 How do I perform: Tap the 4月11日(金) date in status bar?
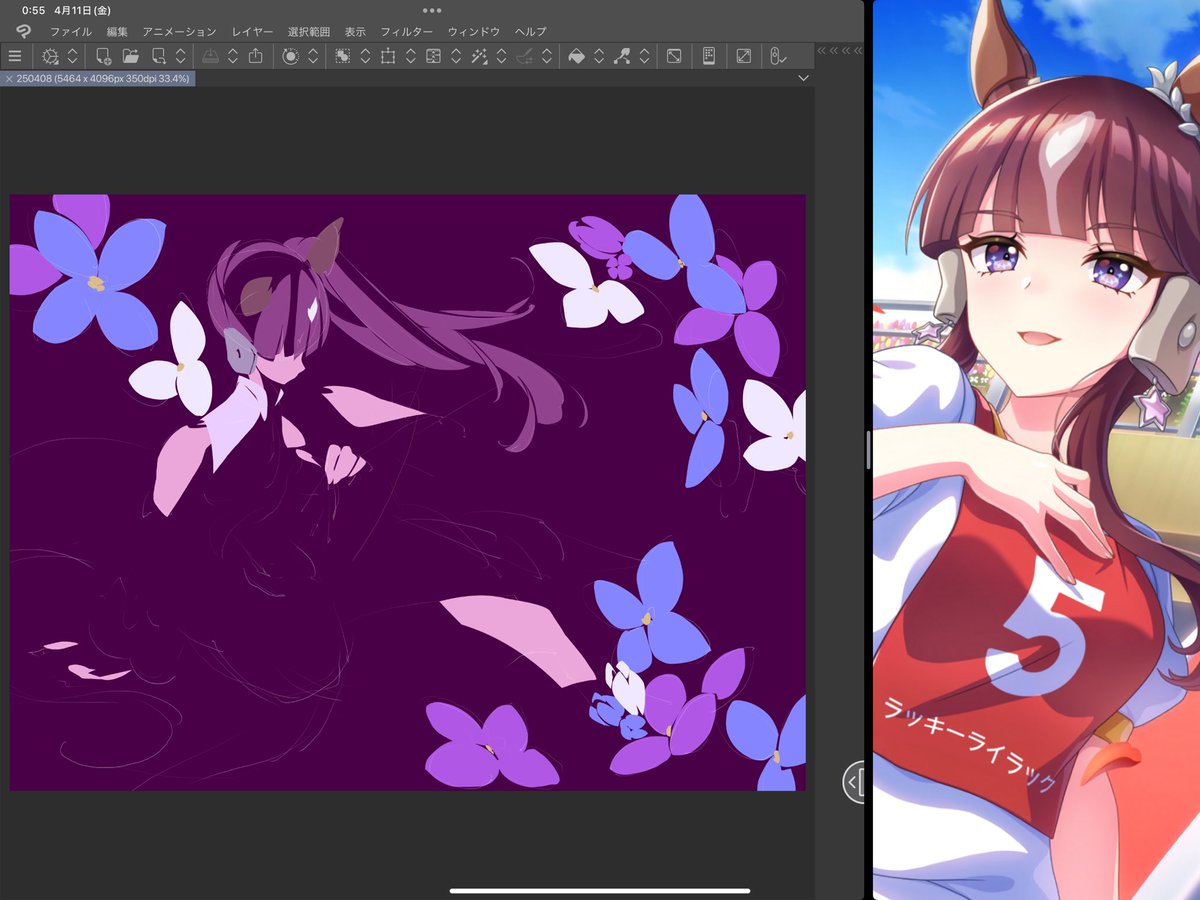(x=82, y=10)
